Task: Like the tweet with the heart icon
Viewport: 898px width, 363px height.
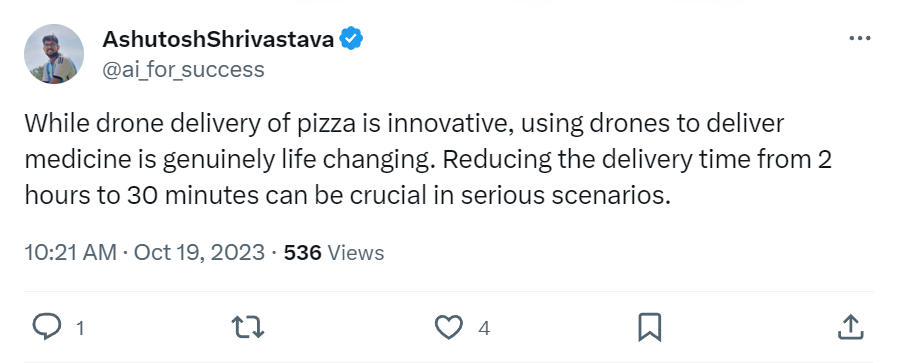Action: tap(448, 328)
